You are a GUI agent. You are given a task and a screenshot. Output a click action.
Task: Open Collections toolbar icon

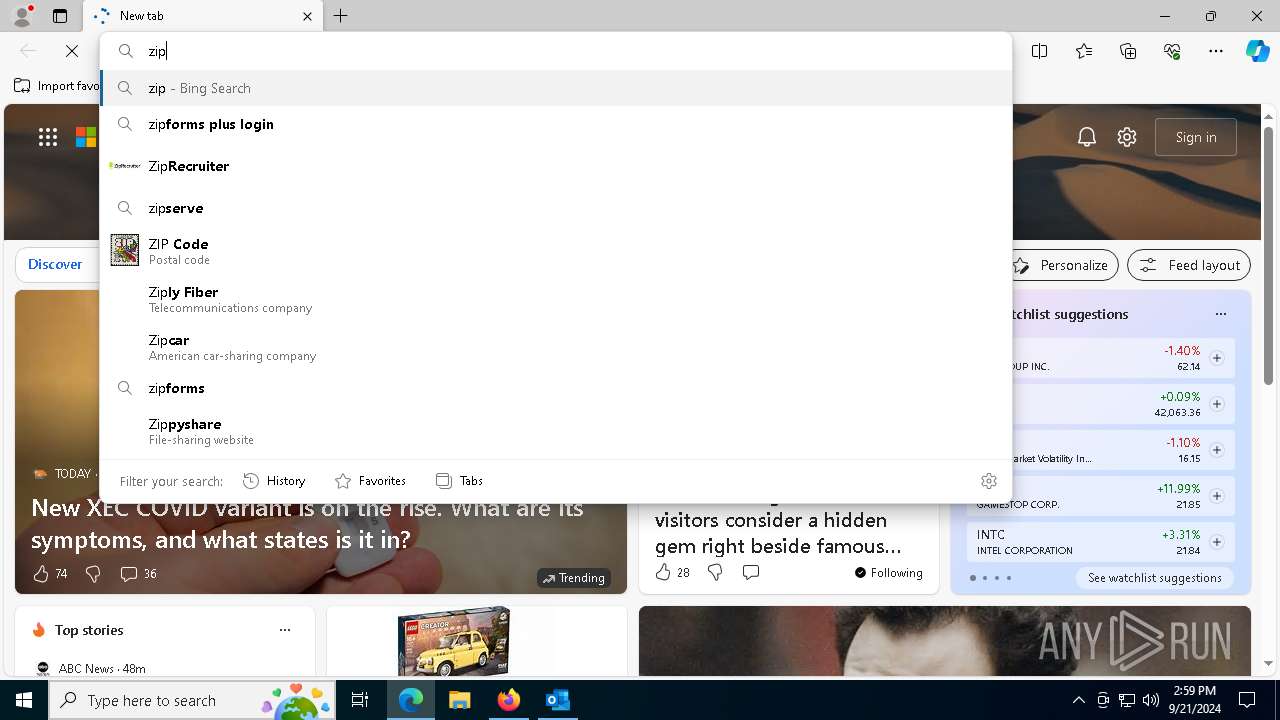[1128, 51]
